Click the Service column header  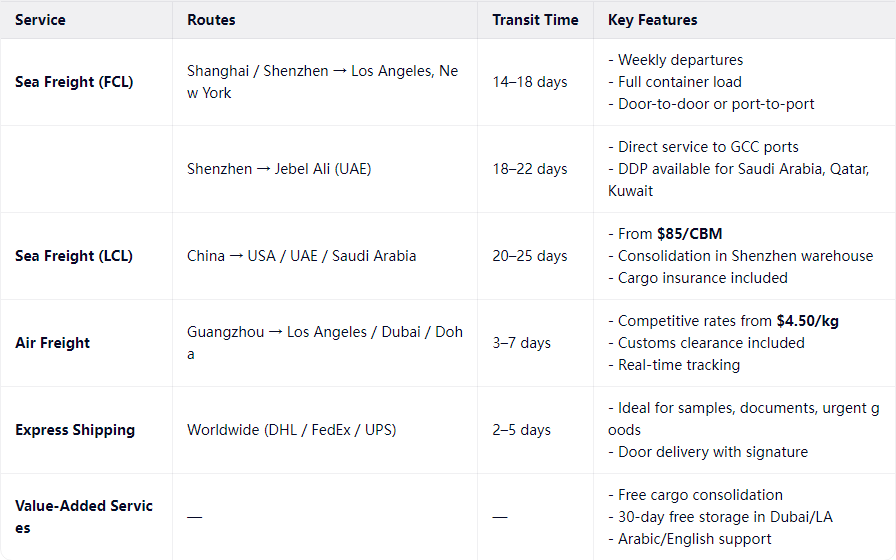click(41, 20)
